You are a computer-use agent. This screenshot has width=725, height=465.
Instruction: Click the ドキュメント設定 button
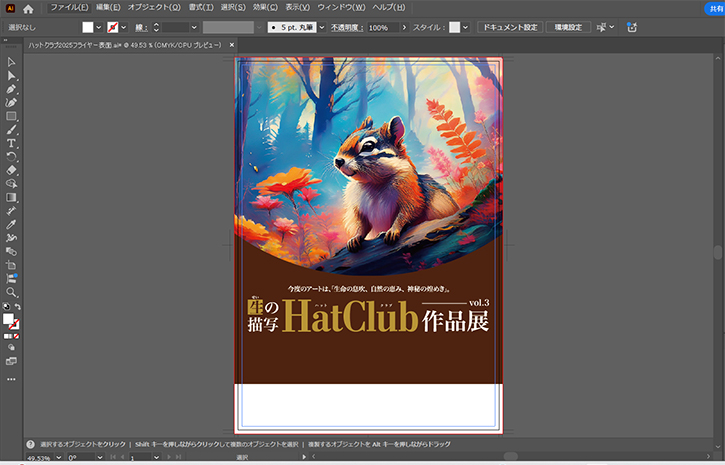[x=509, y=27]
